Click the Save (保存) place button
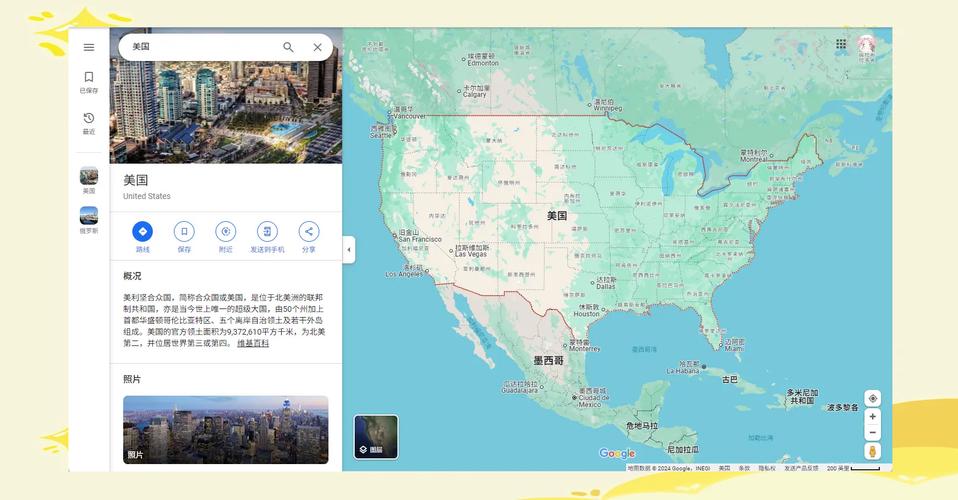Viewport: 958px width, 500px height. (x=184, y=237)
